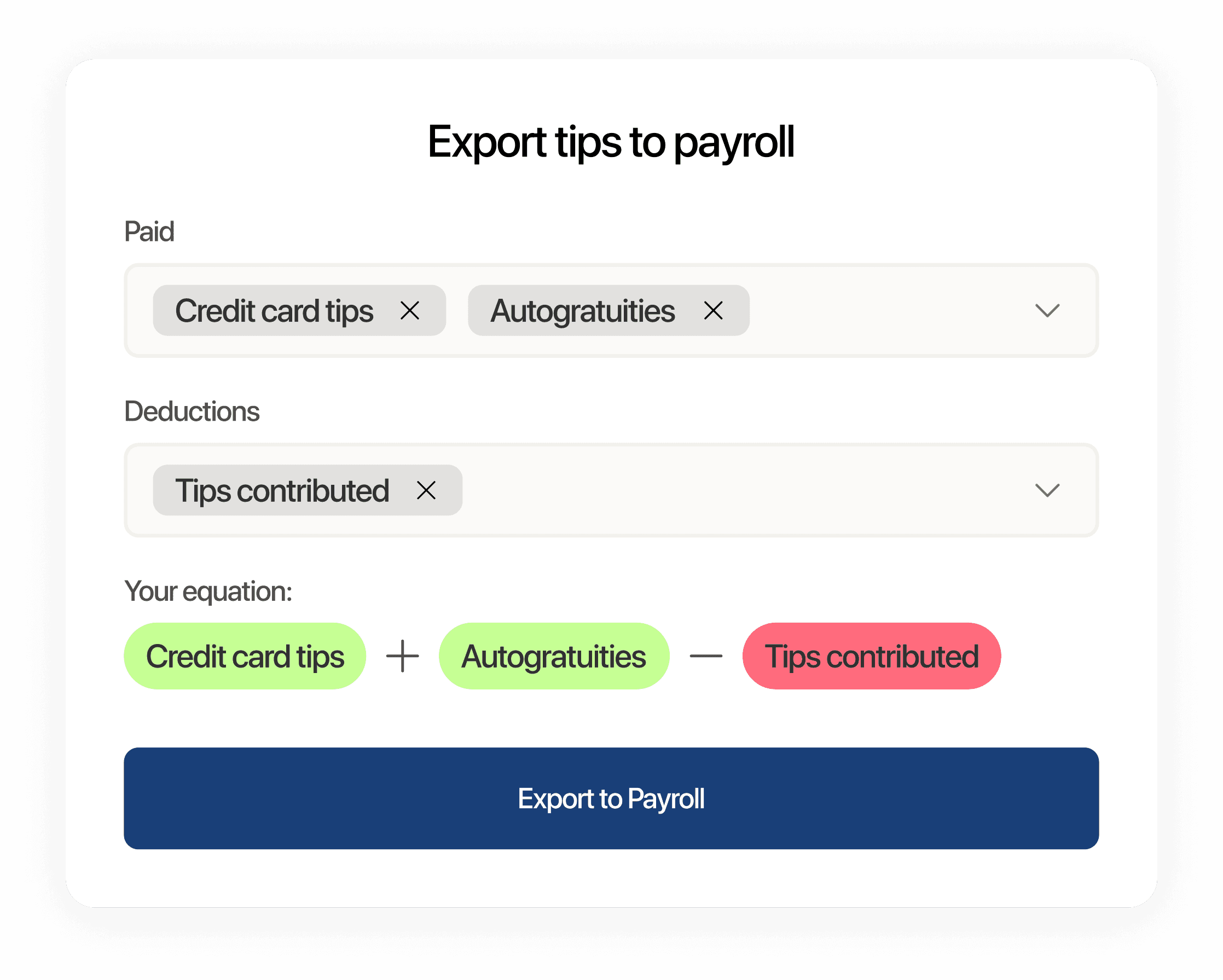This screenshot has width=1223, height=980.
Task: Select the Deductions field input area
Action: (610, 489)
